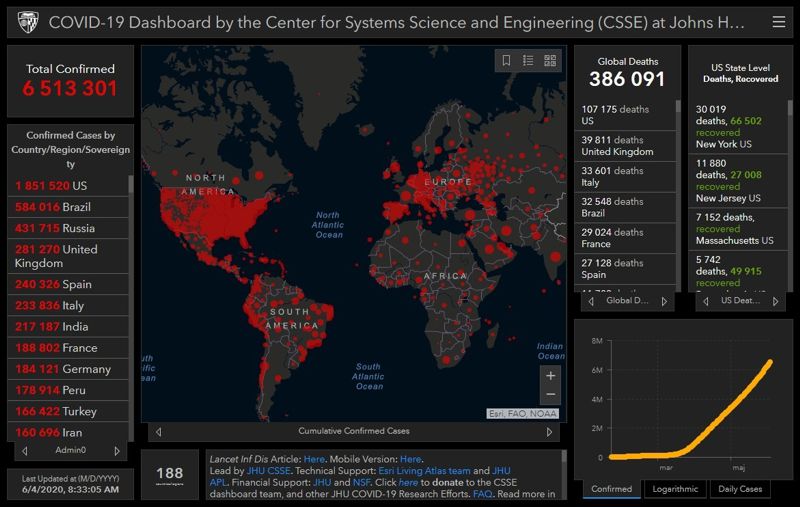This screenshot has height=507, width=800.
Task: Click the 107 175 deaths US entry
Action: tap(625, 115)
